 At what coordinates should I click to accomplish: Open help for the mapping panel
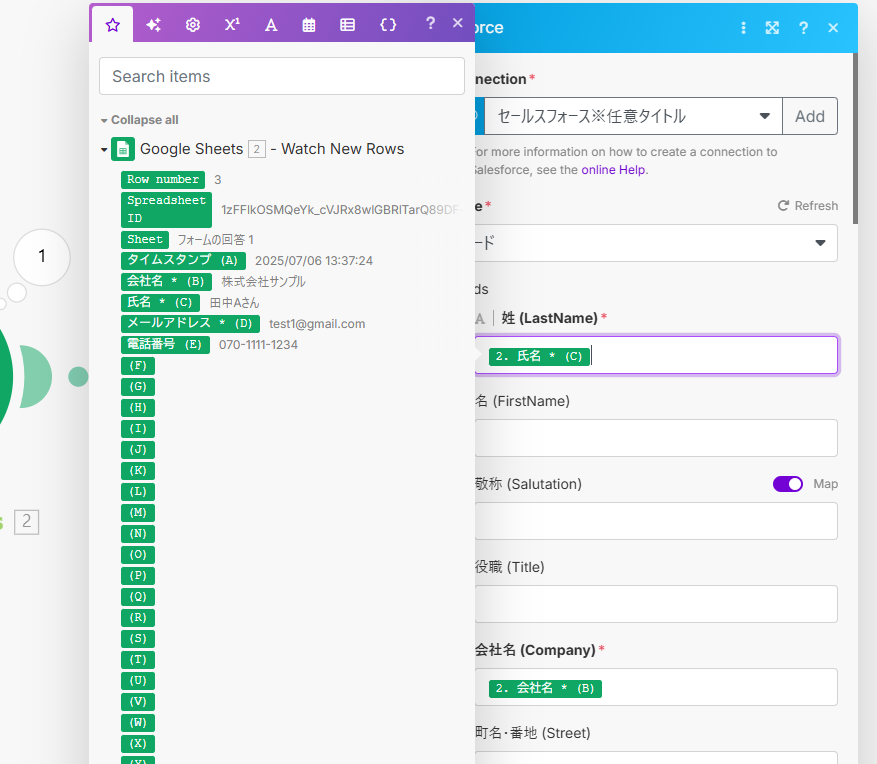(430, 23)
